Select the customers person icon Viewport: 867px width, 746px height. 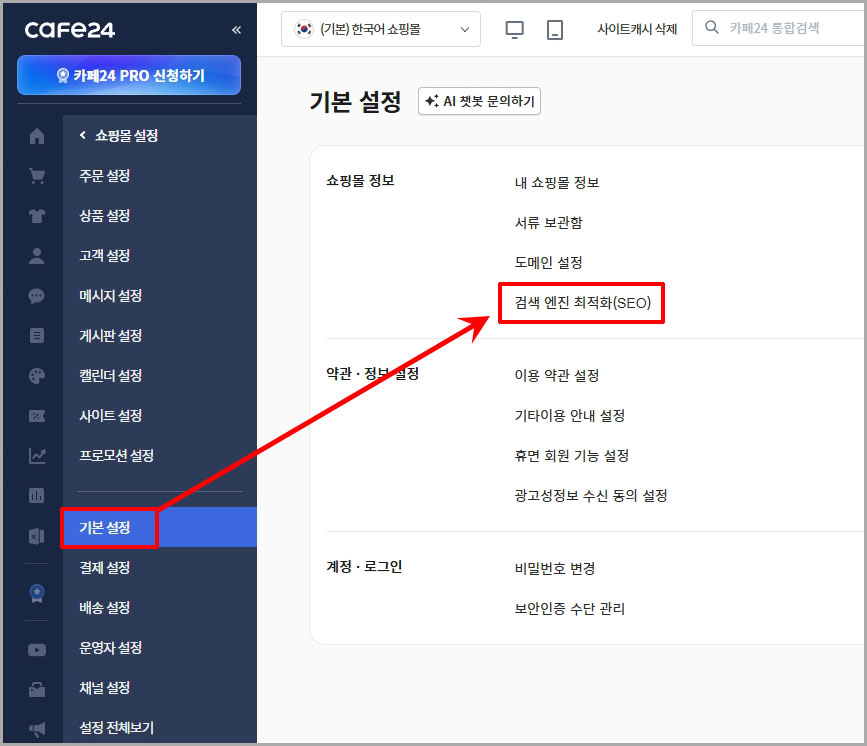click(36, 255)
